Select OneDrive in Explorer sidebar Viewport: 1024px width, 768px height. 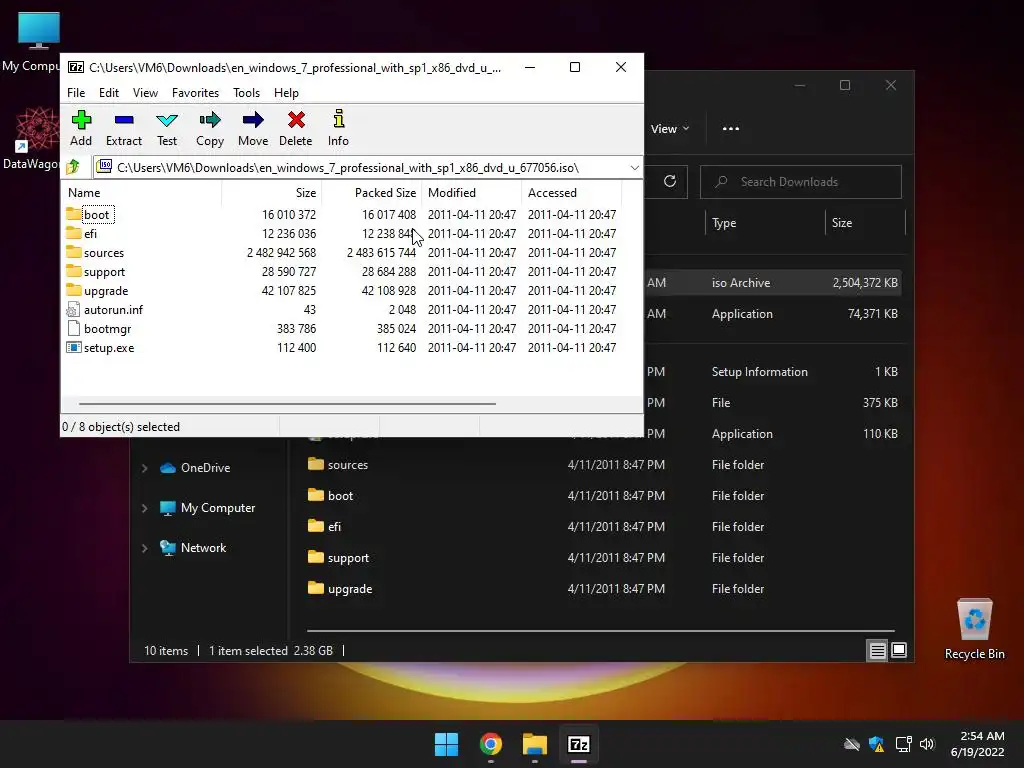point(195,468)
